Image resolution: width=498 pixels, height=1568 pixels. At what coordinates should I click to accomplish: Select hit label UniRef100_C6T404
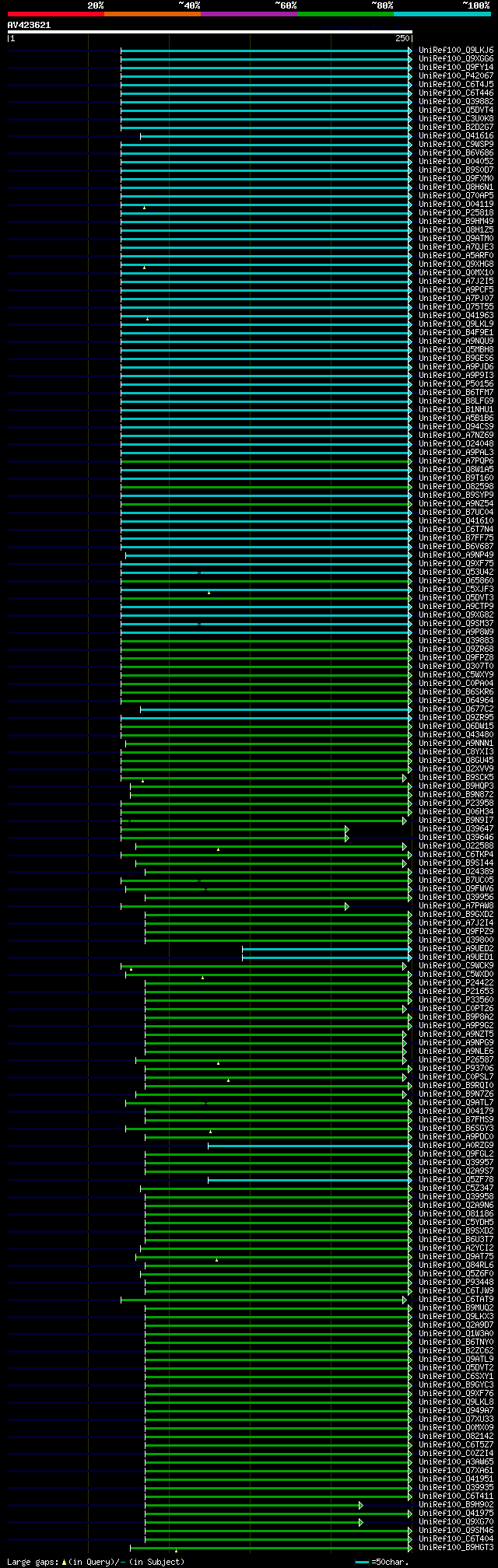click(456, 1538)
